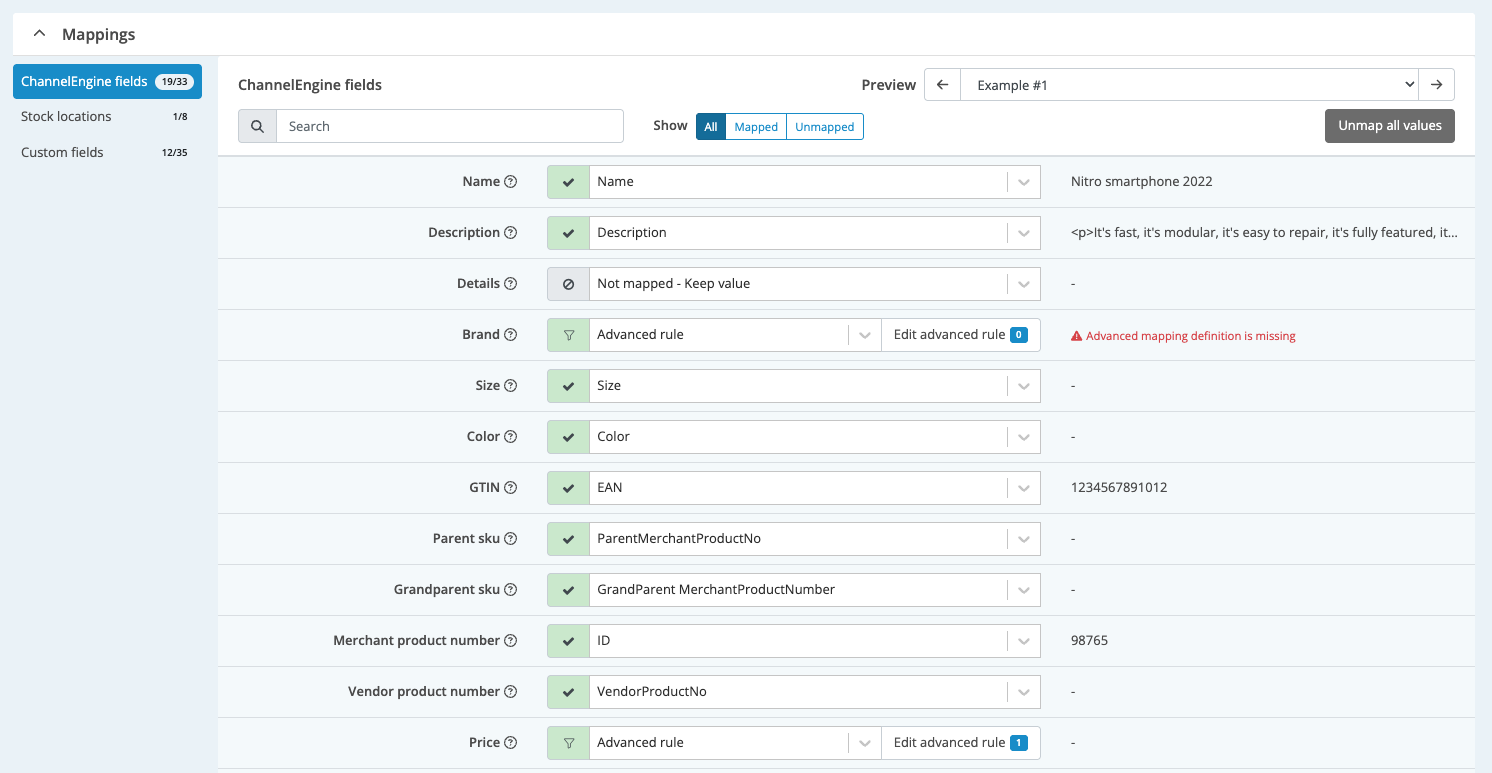The height and width of the screenshot is (773, 1492).
Task: Open the Preview example dropdown
Action: (1189, 85)
